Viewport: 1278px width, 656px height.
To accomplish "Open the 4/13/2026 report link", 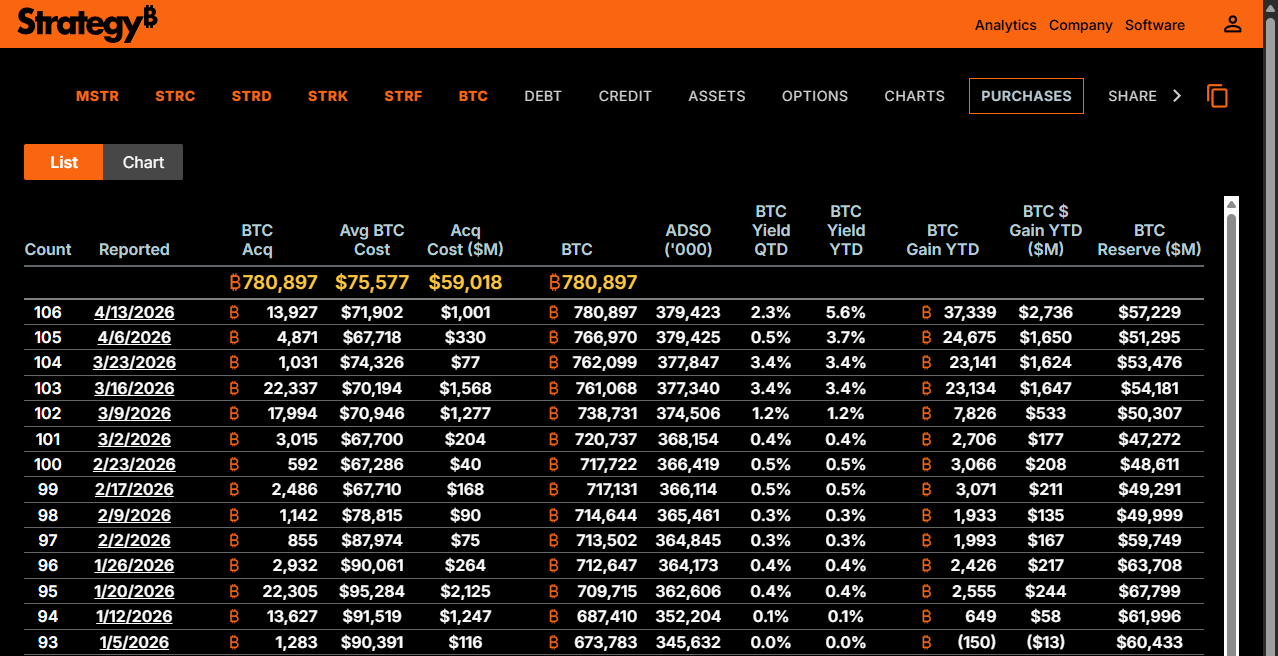I will (134, 312).
